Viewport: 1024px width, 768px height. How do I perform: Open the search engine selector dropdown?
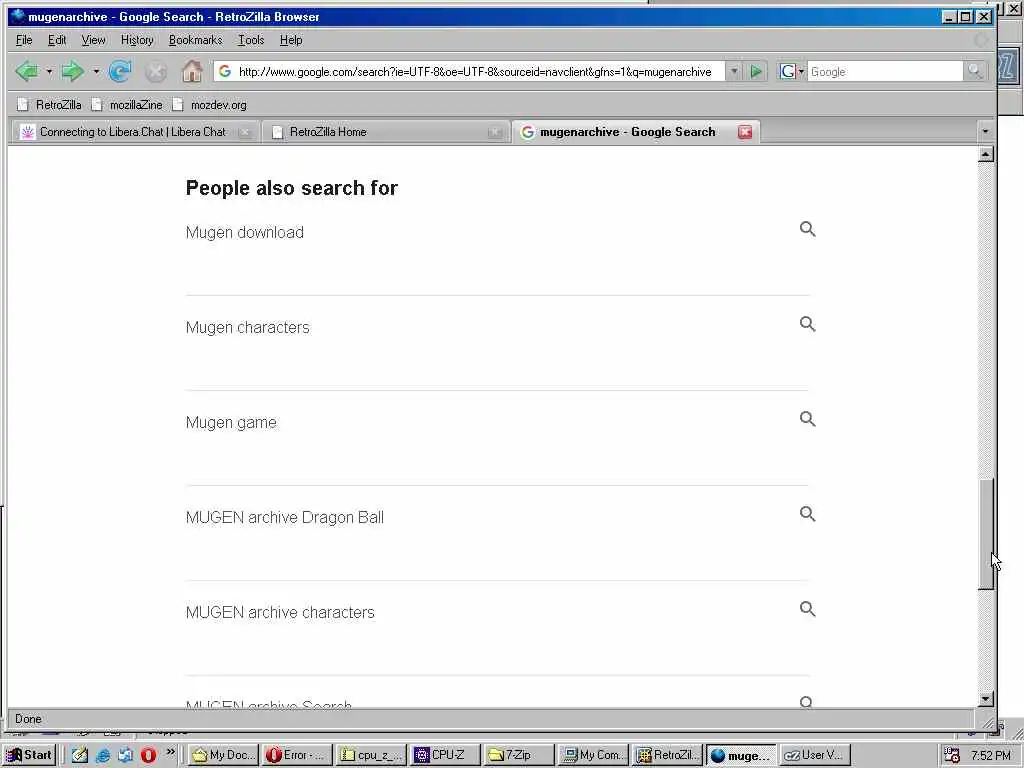point(792,72)
